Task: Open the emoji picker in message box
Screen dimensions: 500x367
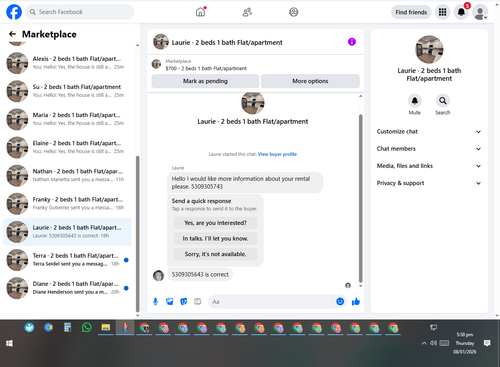Action: [x=340, y=301]
